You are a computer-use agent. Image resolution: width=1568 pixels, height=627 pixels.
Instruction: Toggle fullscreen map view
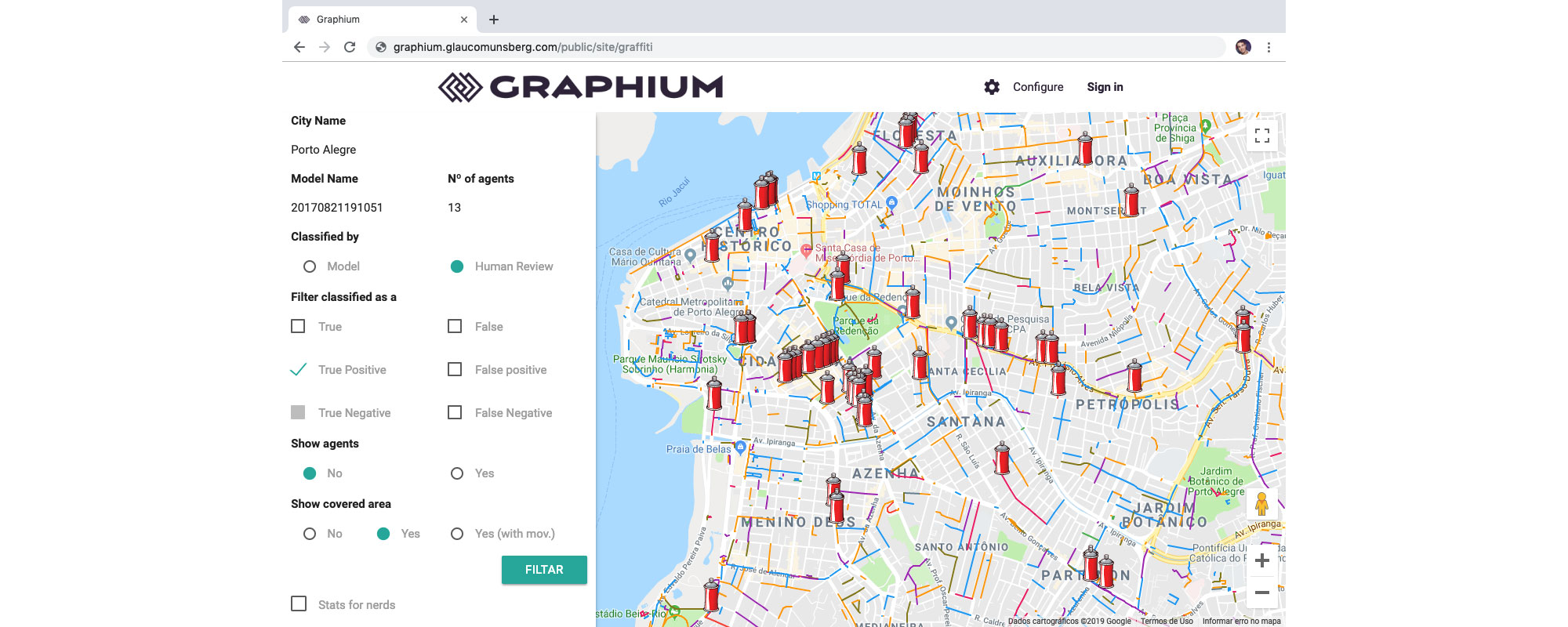[x=1262, y=136]
